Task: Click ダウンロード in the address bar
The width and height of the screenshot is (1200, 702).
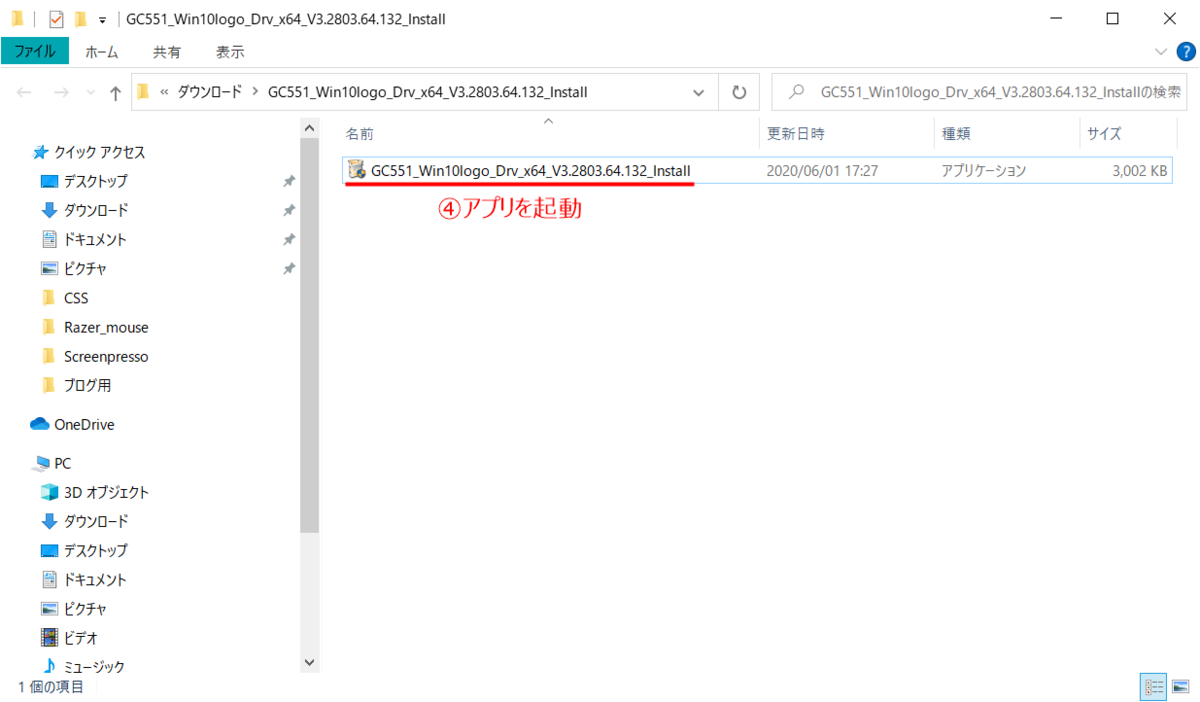Action: (x=210, y=92)
